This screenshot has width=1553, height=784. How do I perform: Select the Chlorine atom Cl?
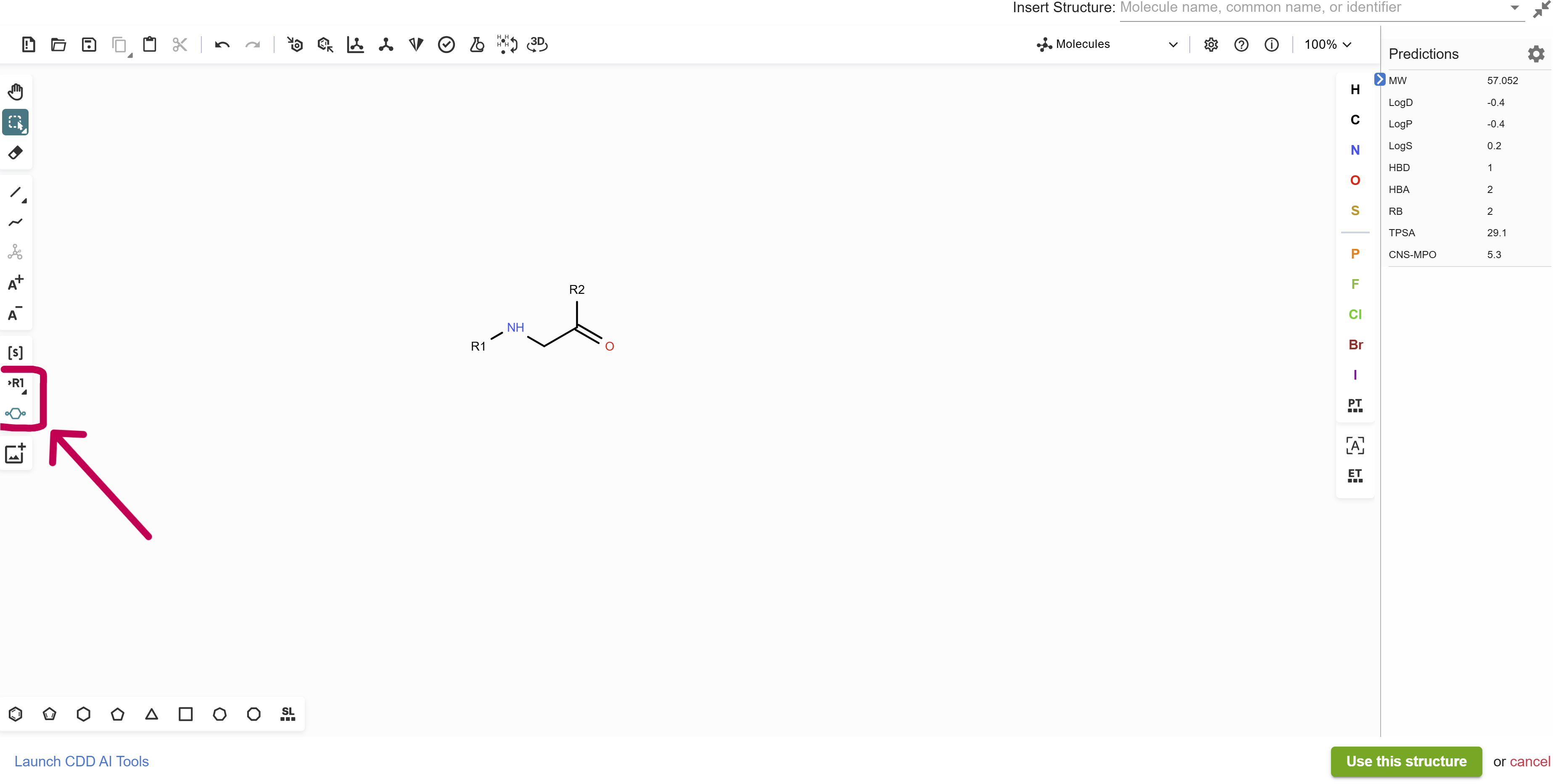click(1355, 314)
